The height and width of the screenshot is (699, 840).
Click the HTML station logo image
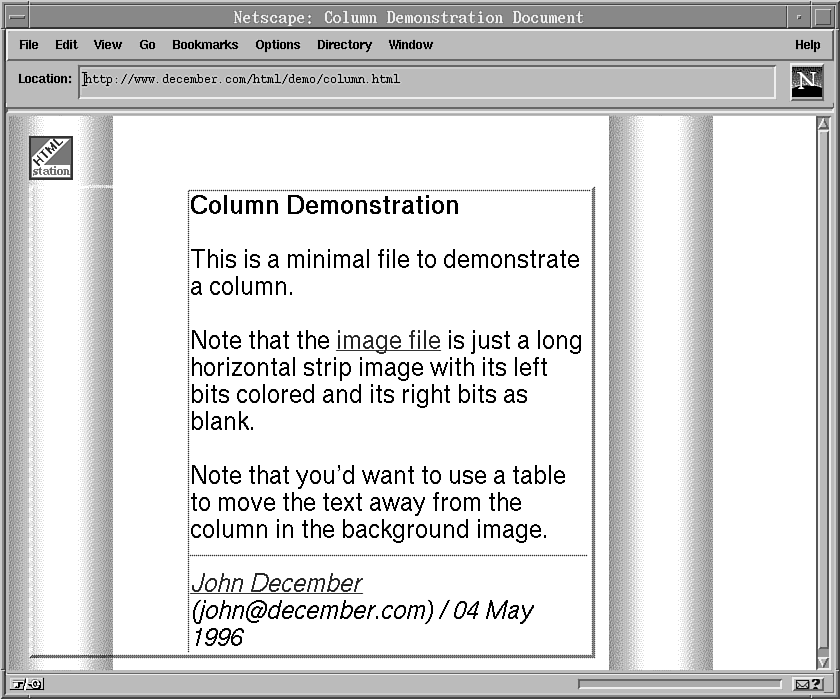point(51,157)
